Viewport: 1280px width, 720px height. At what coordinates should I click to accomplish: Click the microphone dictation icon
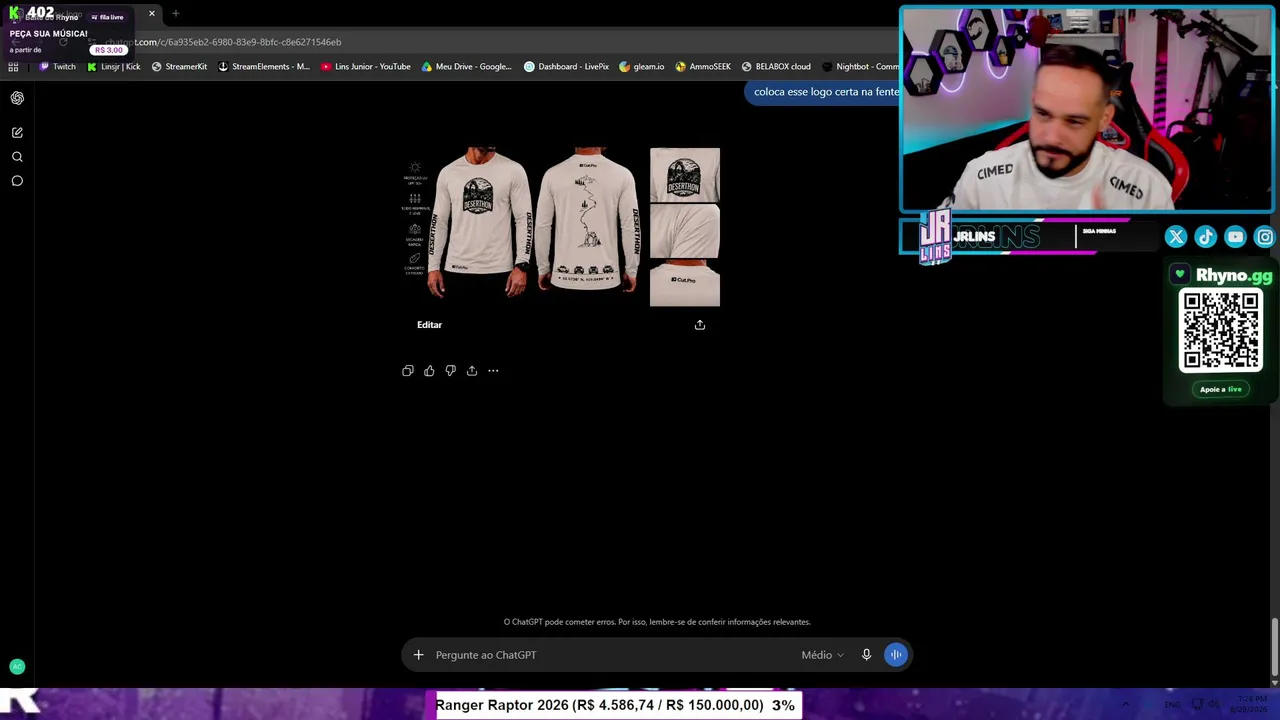(867, 655)
